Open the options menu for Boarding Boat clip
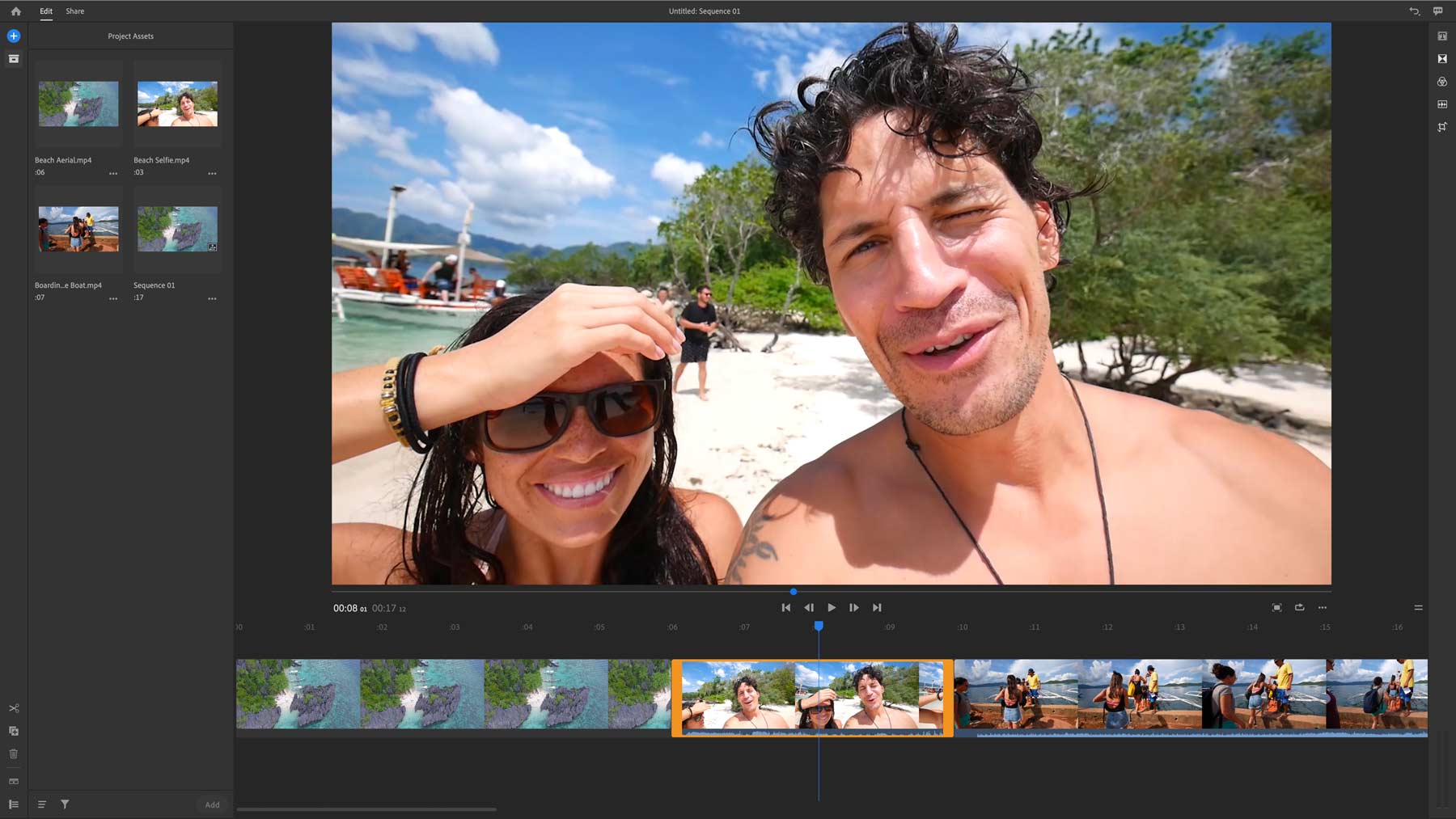This screenshot has width=1456, height=819. (113, 298)
